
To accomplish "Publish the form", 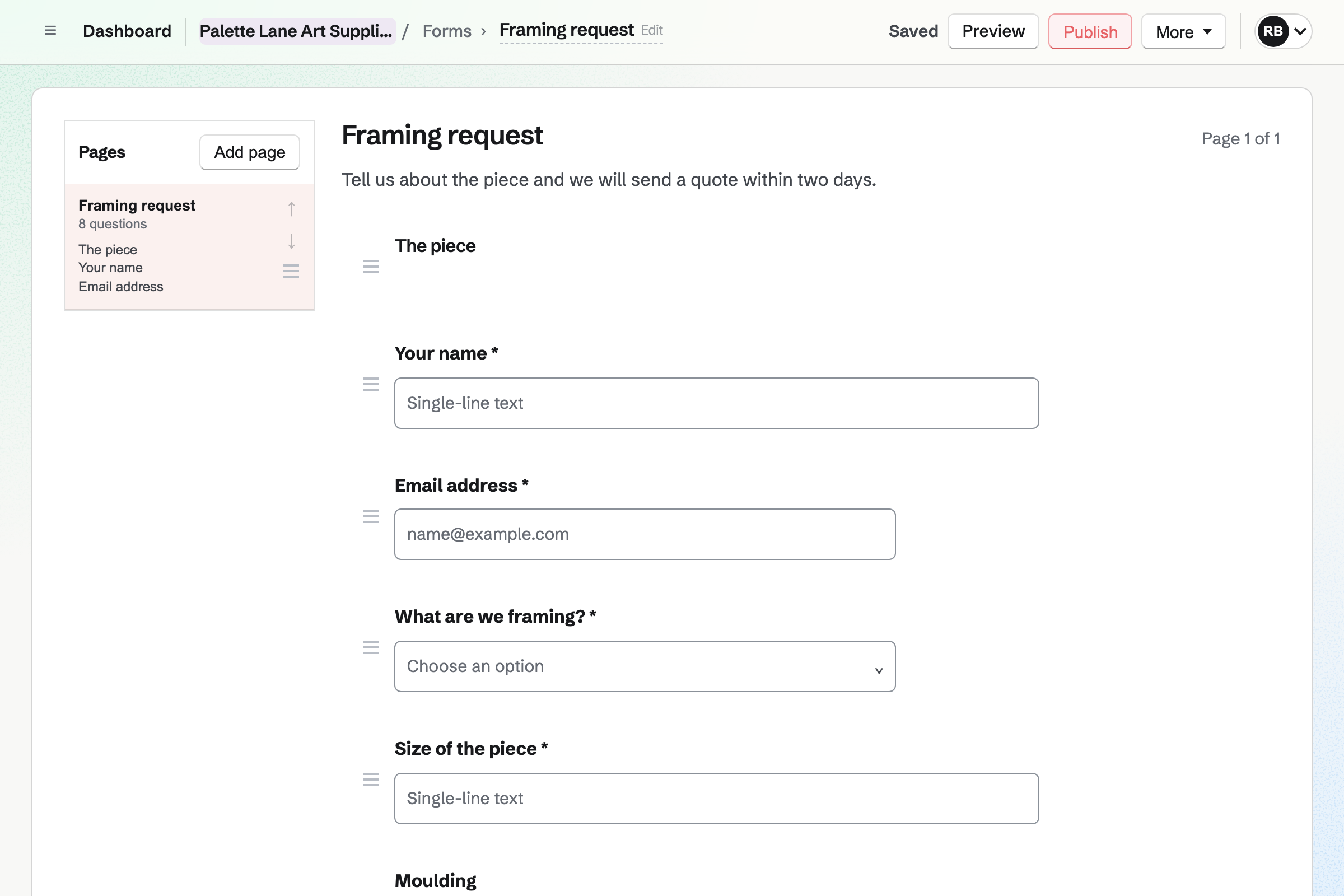I will click(1090, 31).
